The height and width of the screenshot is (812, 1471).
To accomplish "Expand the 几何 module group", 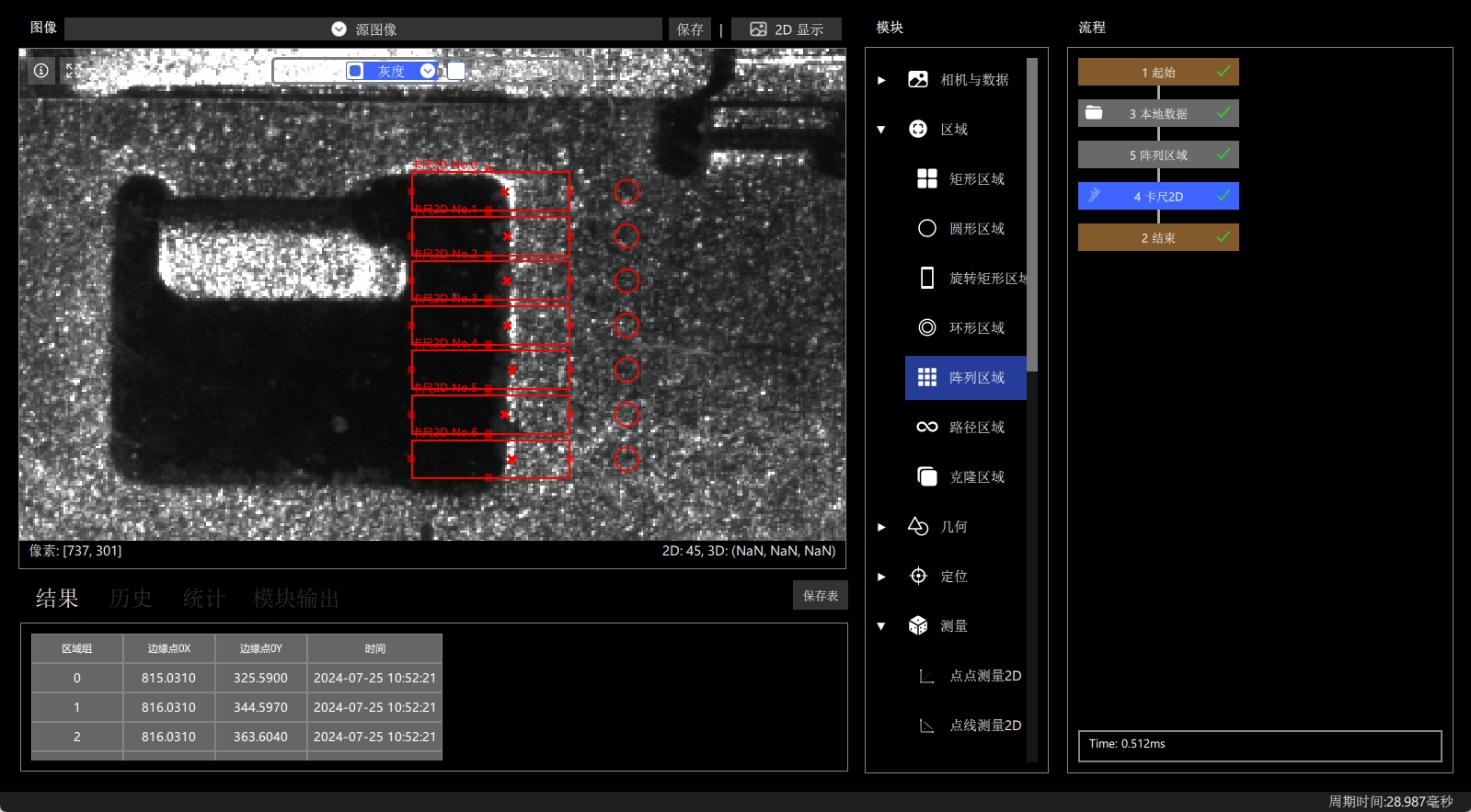I will [881, 527].
